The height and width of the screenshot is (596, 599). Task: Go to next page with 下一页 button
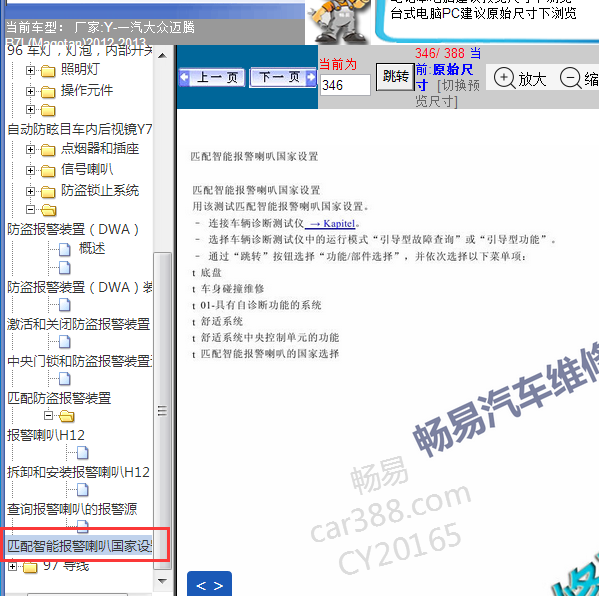[x=283, y=78]
